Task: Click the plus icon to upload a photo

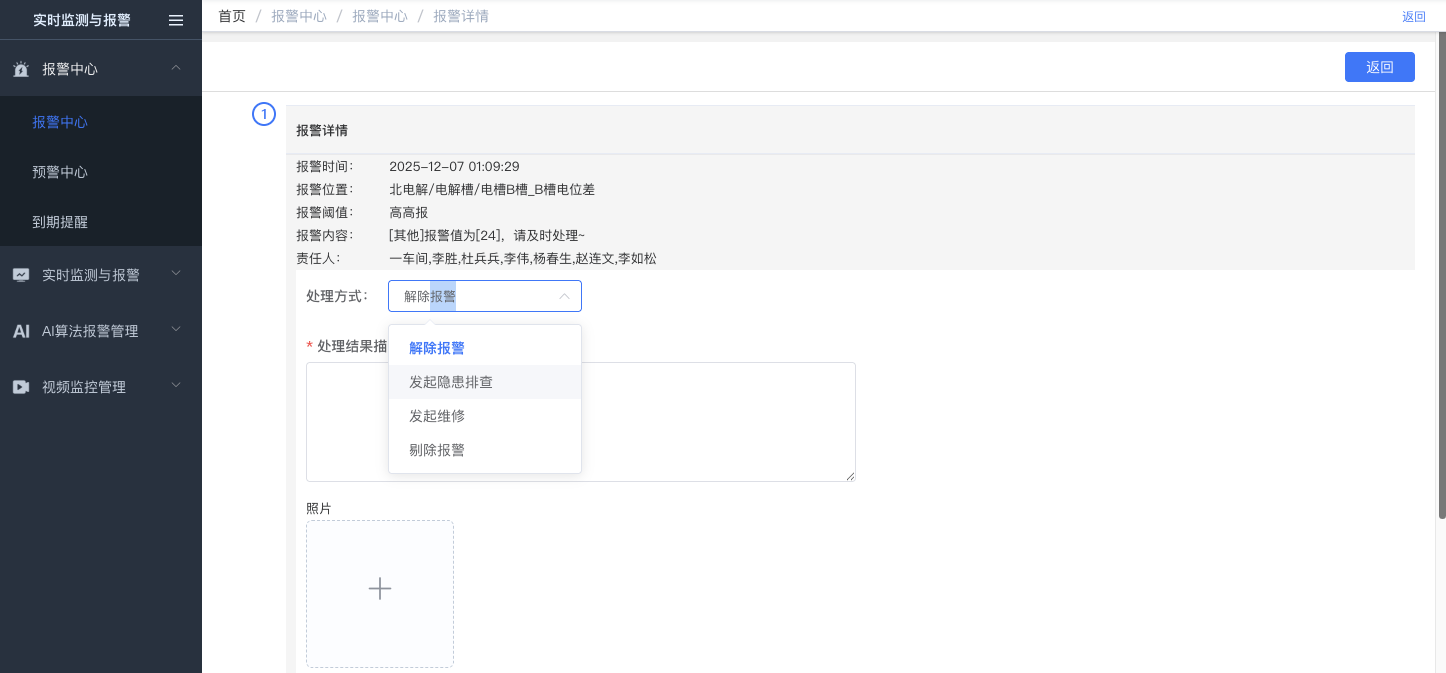Action: [x=380, y=589]
